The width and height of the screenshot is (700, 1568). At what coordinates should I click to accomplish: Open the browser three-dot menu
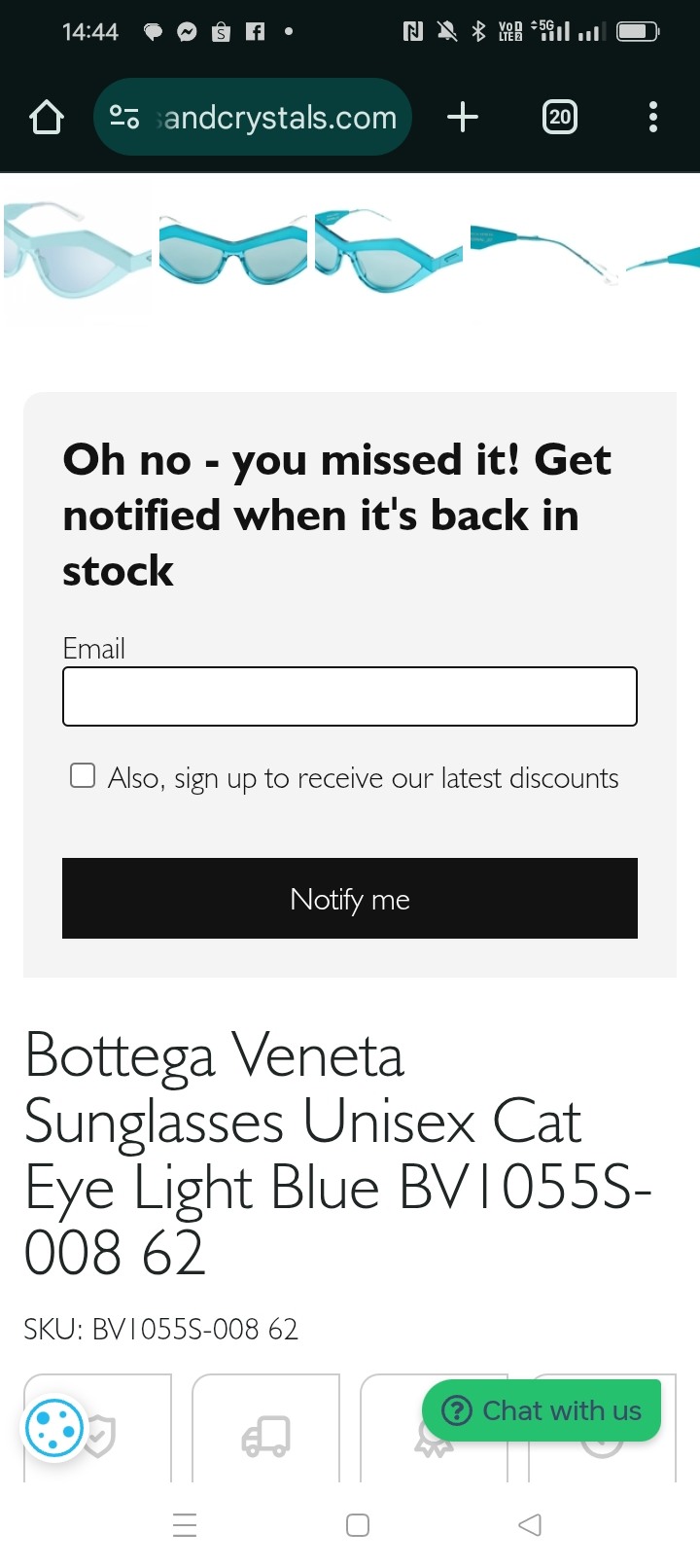[x=653, y=118]
